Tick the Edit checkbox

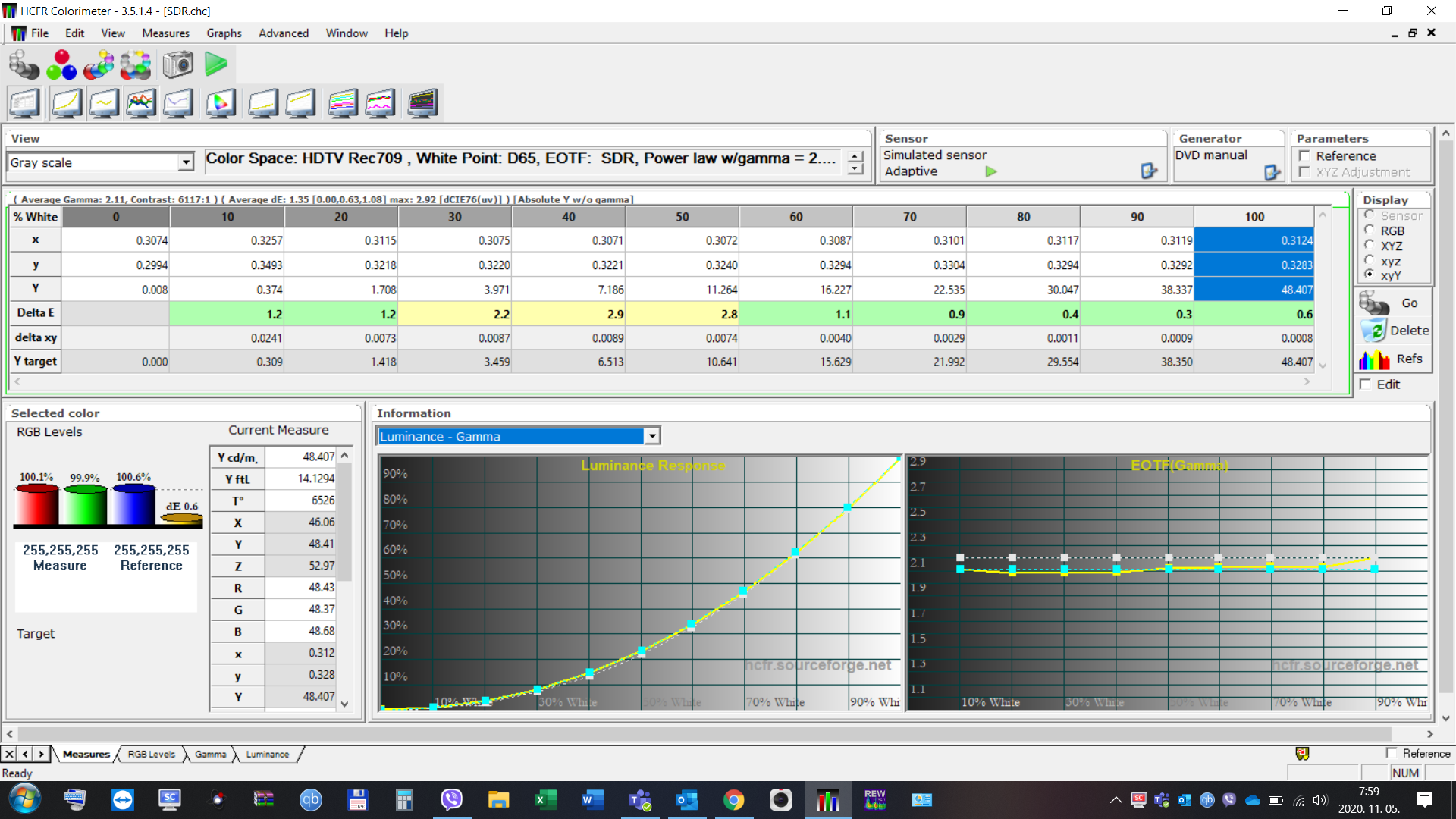(1366, 384)
